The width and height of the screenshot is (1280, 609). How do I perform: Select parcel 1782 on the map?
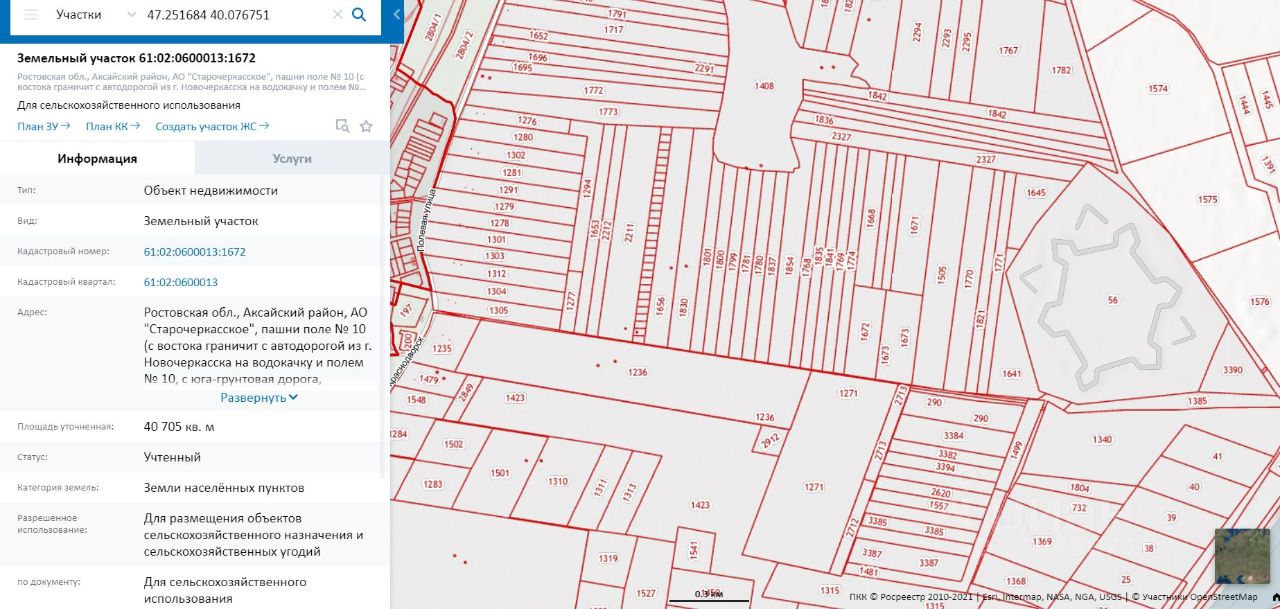pyautogui.click(x=1061, y=70)
